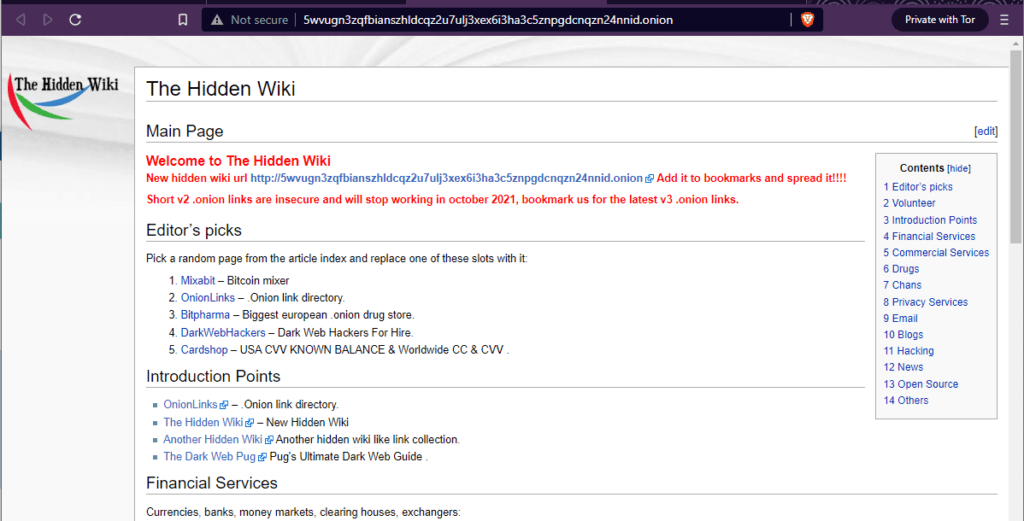Jump to 14 Others in Contents
Image resolution: width=1024 pixels, height=521 pixels.
(906, 400)
